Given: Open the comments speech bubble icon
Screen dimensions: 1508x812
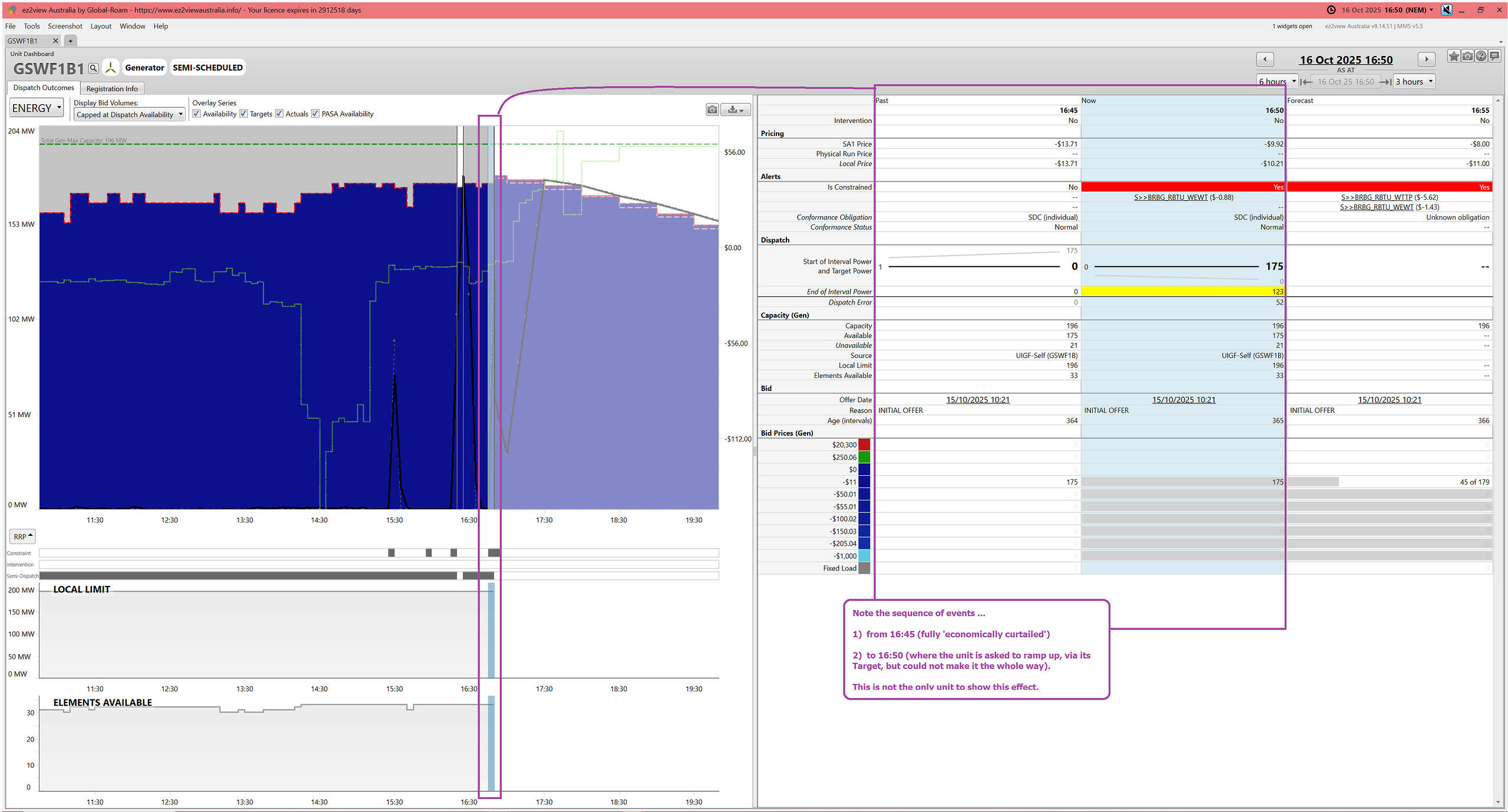Looking at the screenshot, I should [1494, 57].
